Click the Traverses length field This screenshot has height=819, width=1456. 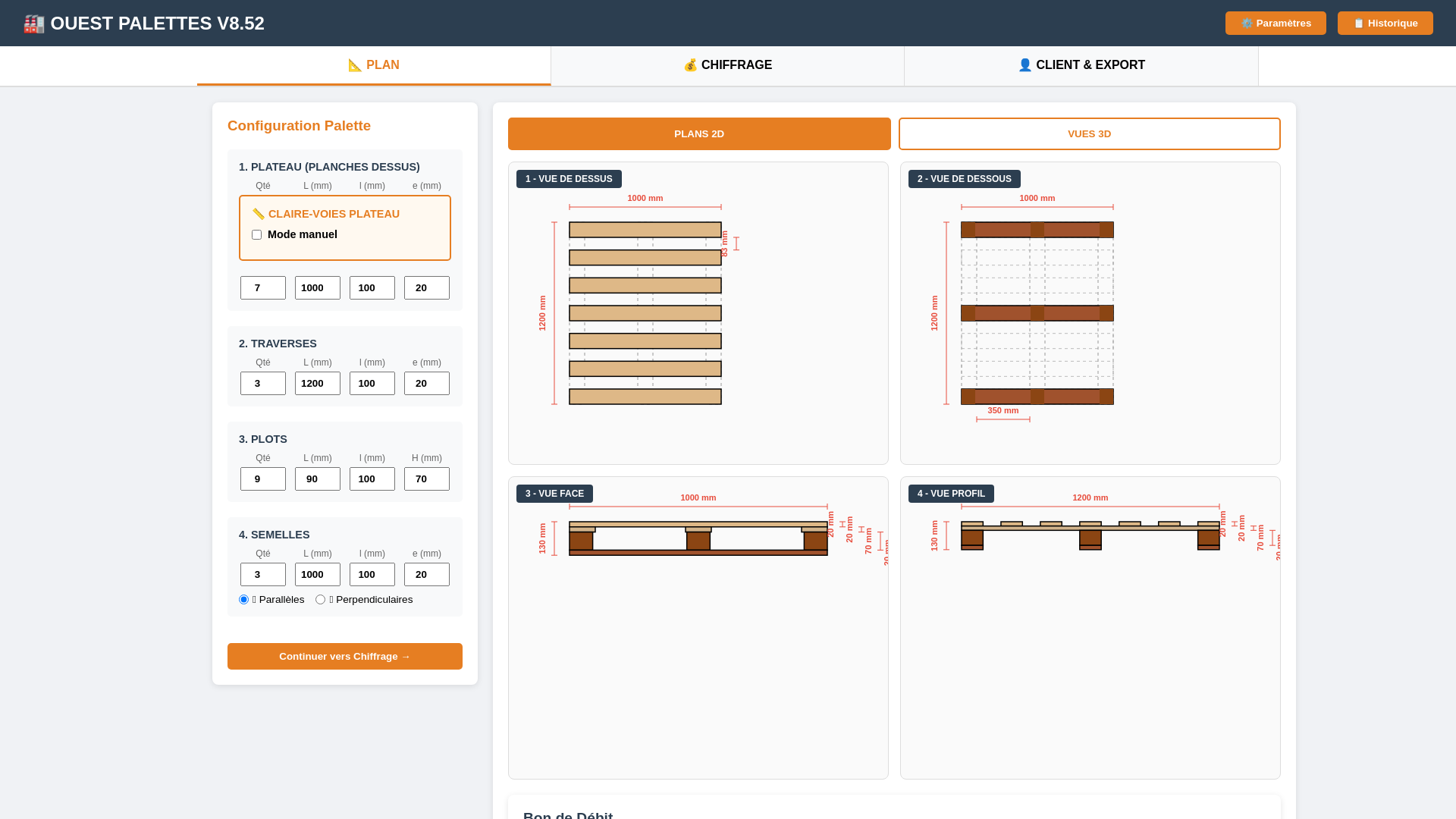tap(318, 384)
